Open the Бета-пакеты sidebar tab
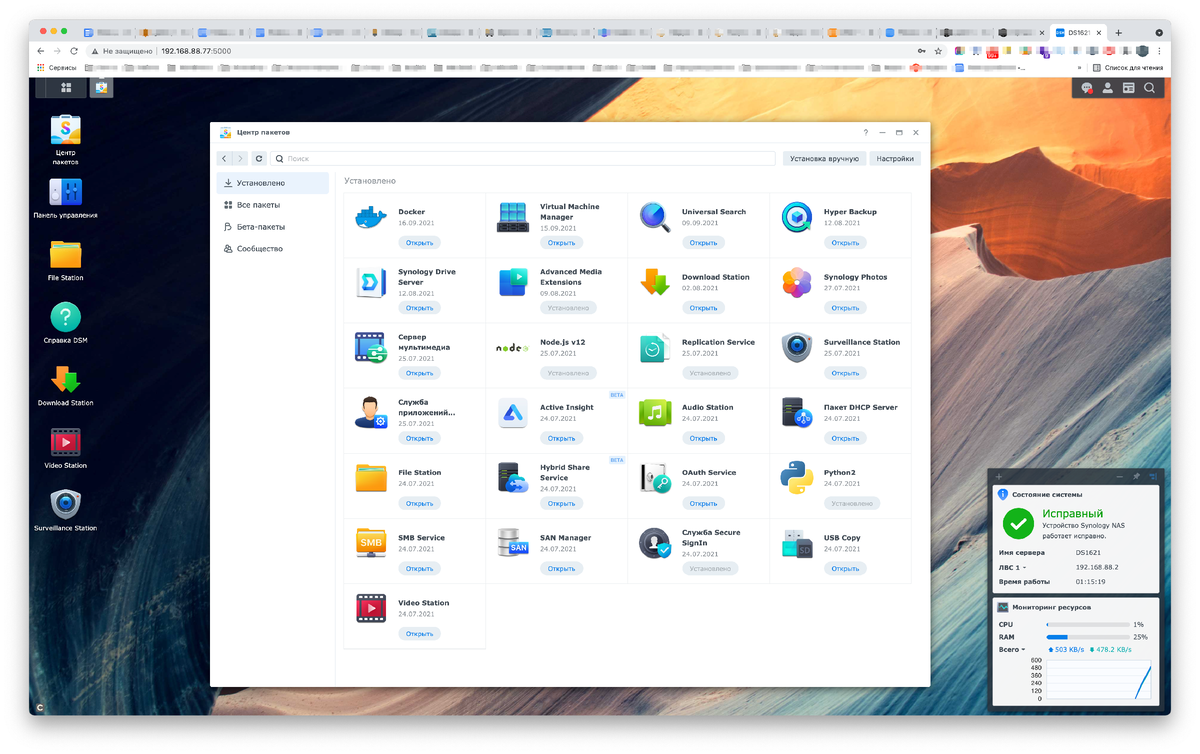This screenshot has width=1200, height=754. pyautogui.click(x=273, y=227)
